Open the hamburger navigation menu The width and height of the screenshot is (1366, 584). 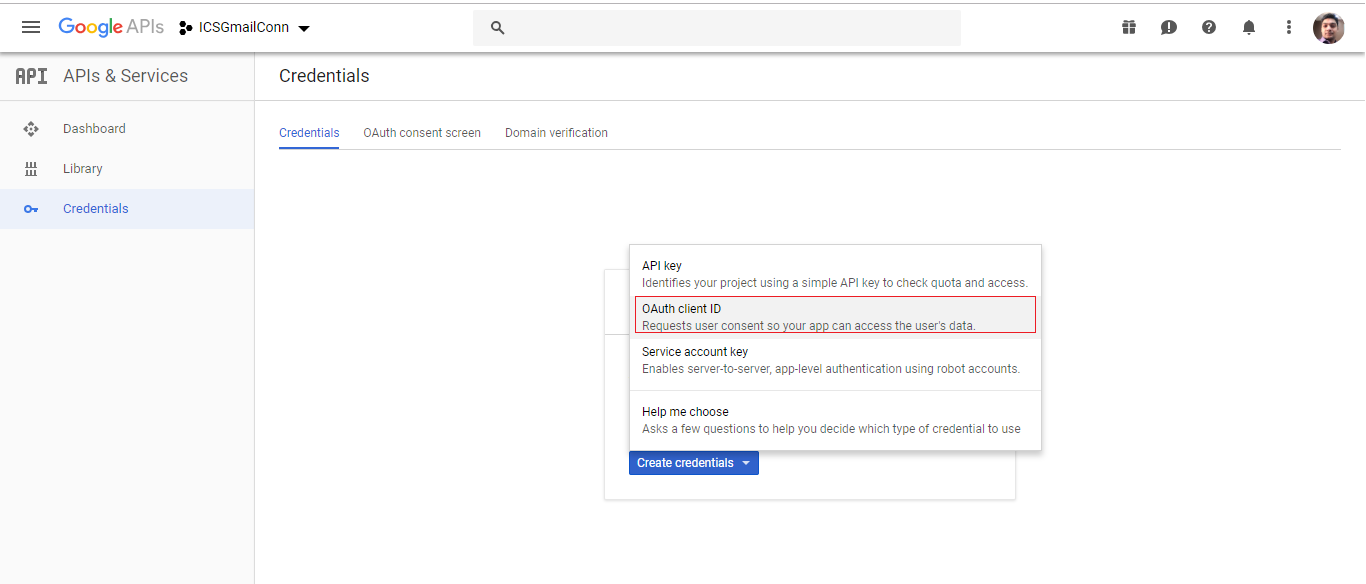(31, 27)
